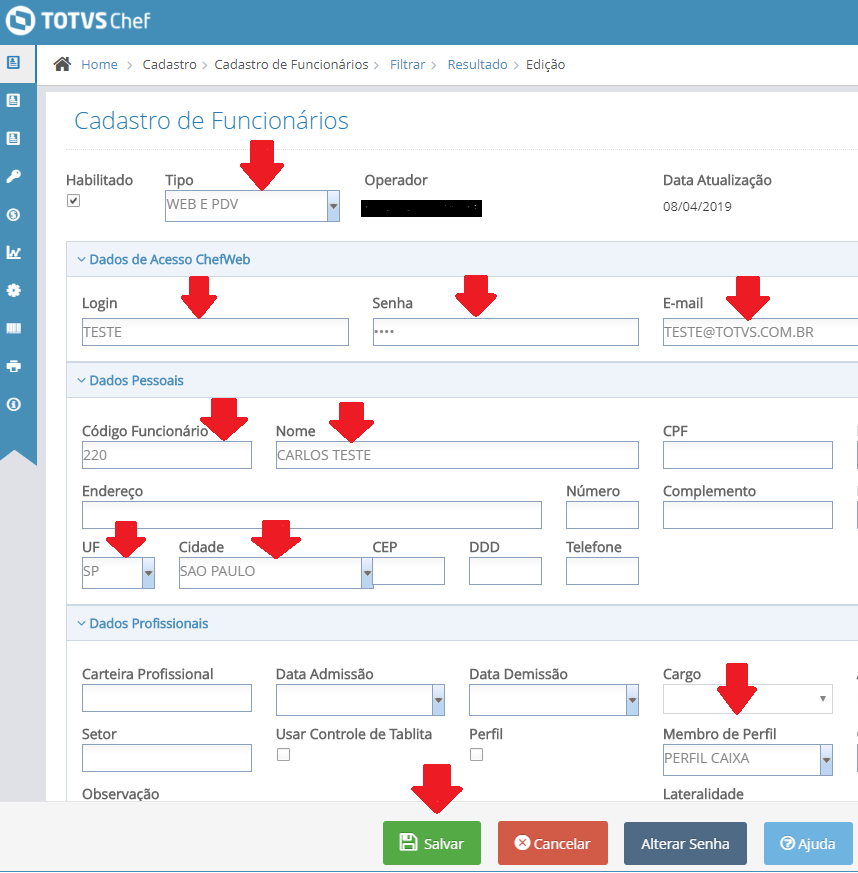Open the gear settings sidebar icon
The image size is (858, 873).
14,290
